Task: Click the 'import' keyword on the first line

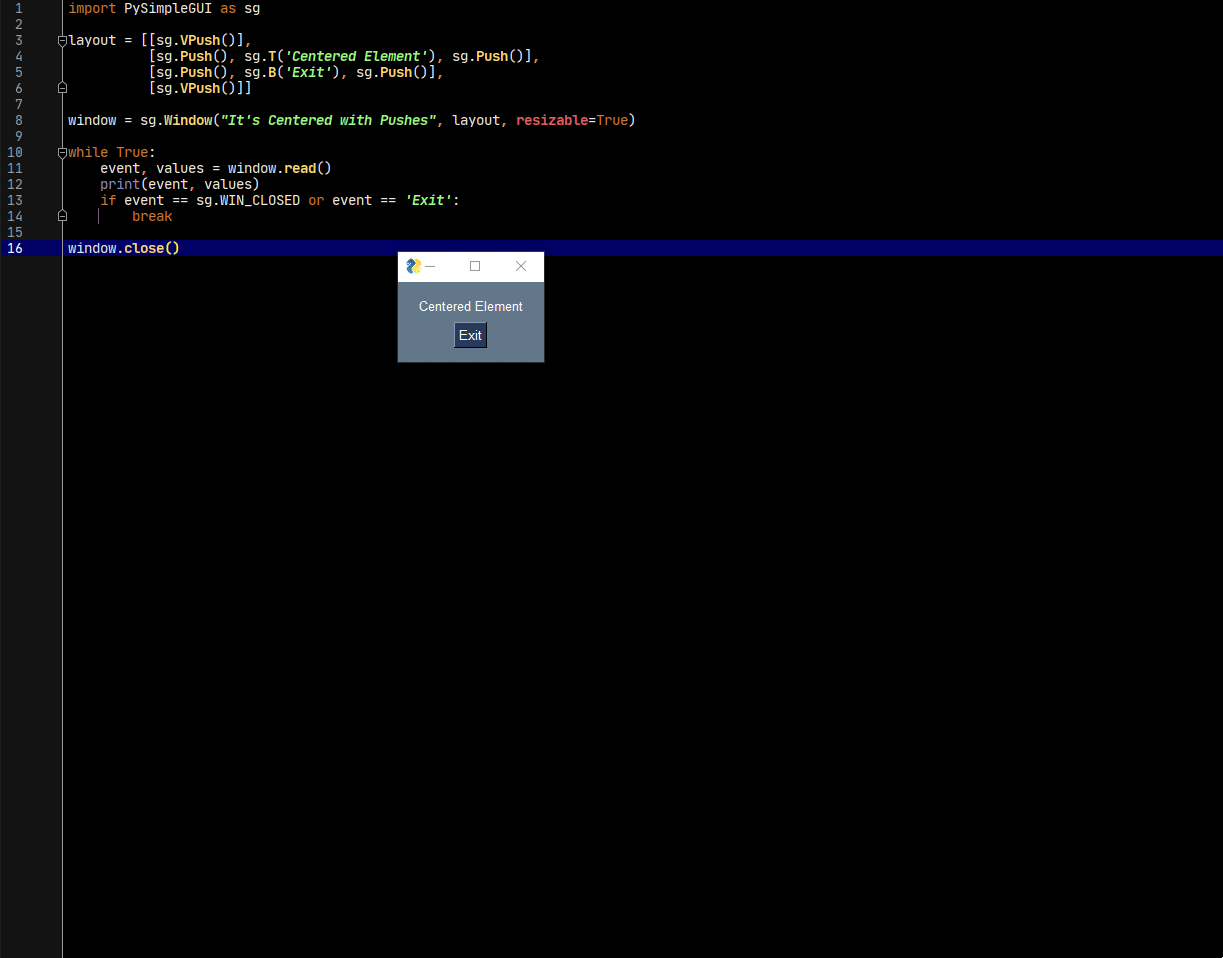Action: [x=92, y=8]
